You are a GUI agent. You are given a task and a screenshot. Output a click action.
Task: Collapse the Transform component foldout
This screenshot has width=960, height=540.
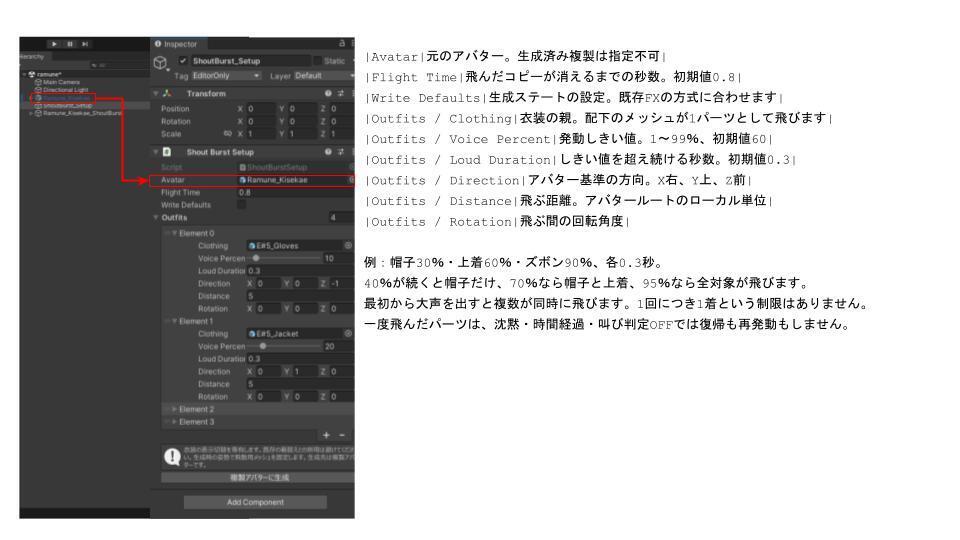point(156,94)
